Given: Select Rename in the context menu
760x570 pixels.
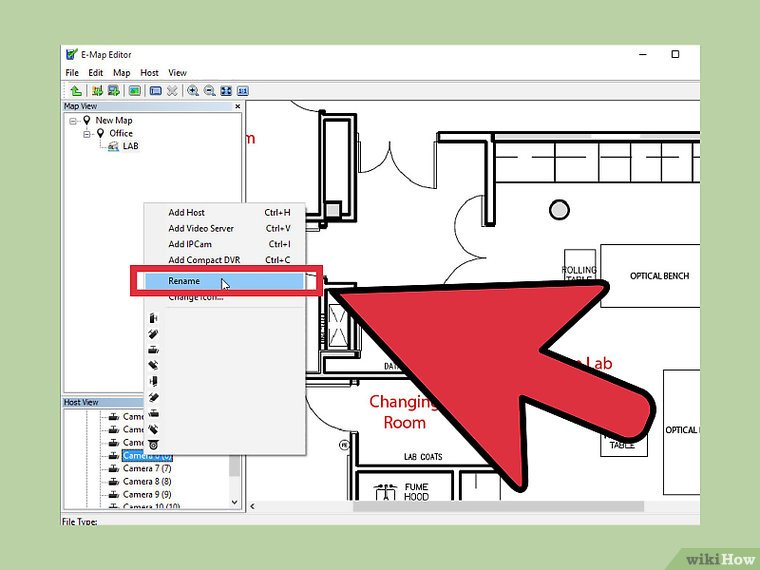Looking at the screenshot, I should 184,281.
